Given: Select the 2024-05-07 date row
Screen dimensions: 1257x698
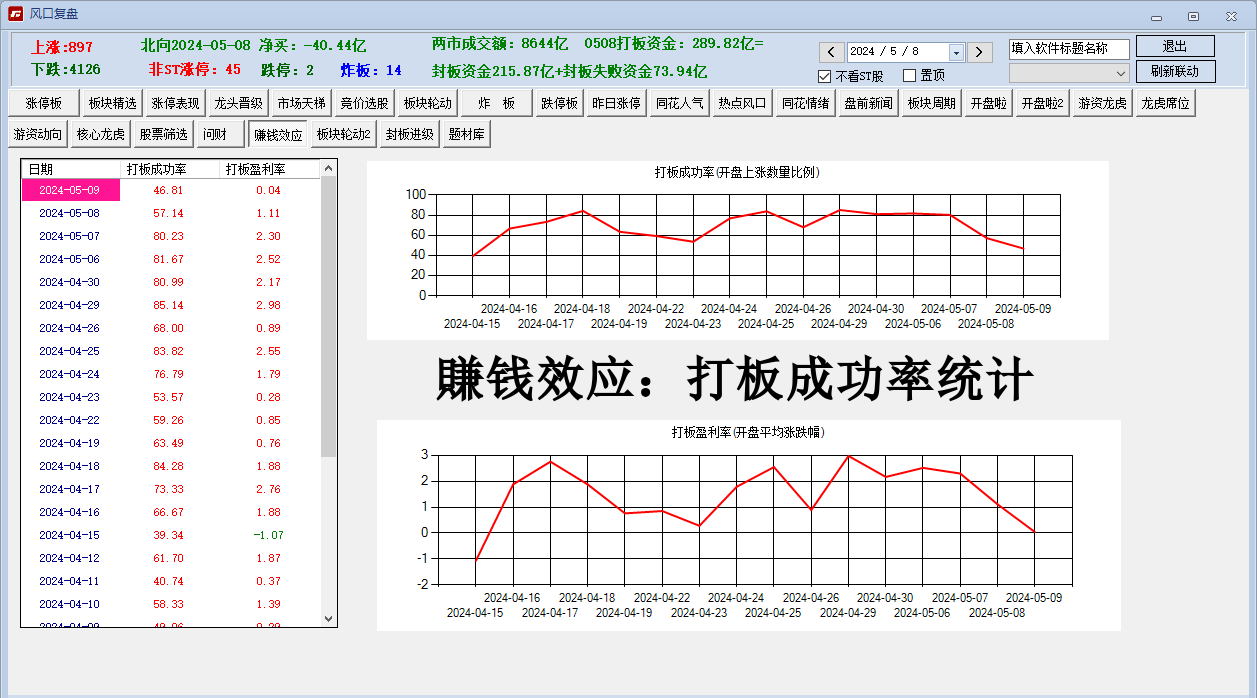Looking at the screenshot, I should pyautogui.click(x=170, y=236).
